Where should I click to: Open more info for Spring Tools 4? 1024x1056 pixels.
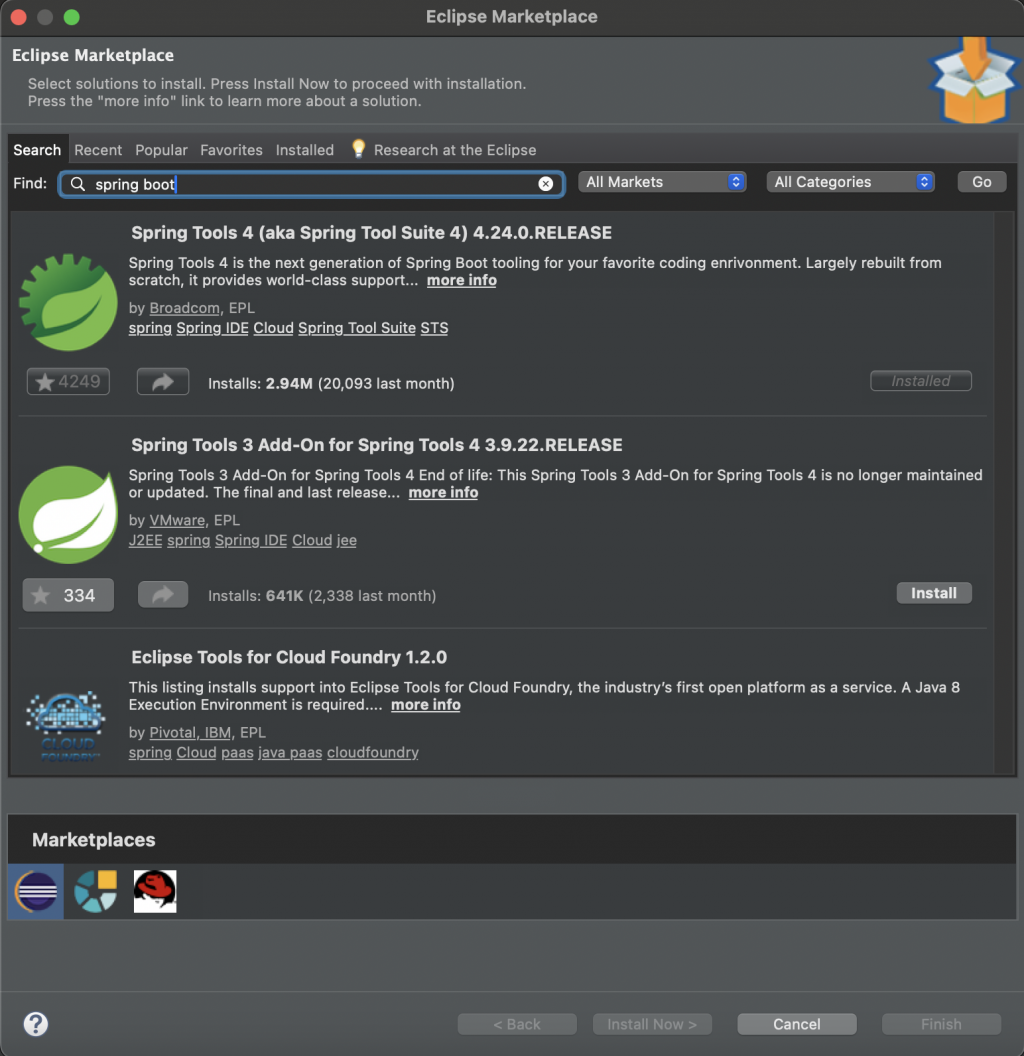pos(461,280)
